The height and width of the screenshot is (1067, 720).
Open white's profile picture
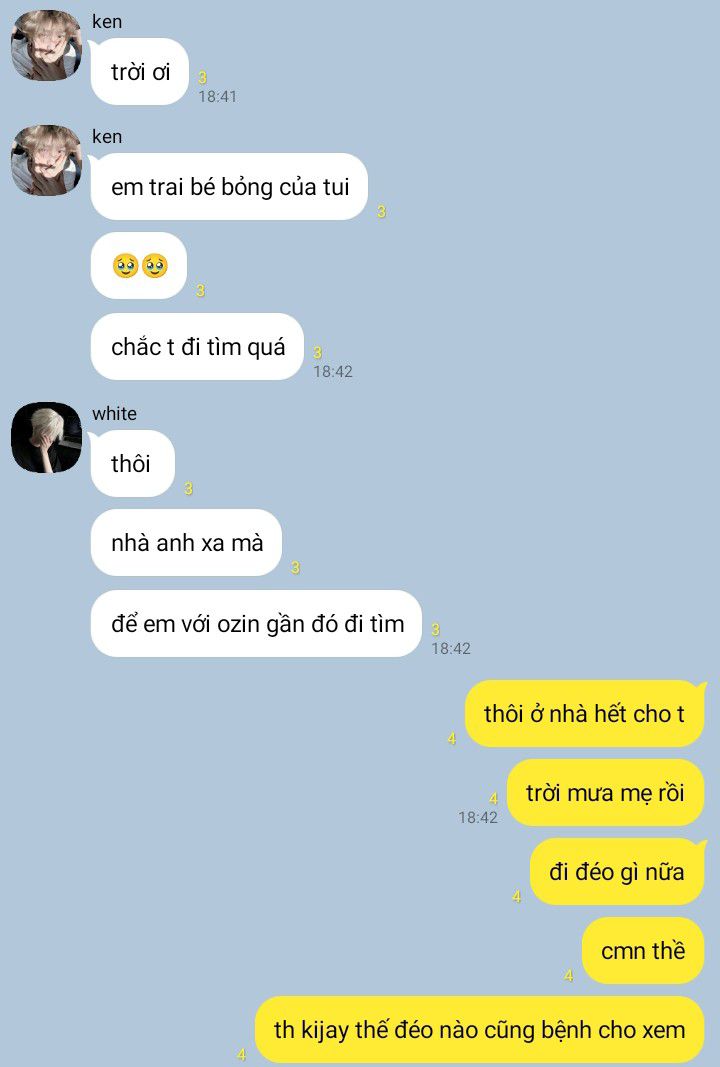tap(46, 438)
